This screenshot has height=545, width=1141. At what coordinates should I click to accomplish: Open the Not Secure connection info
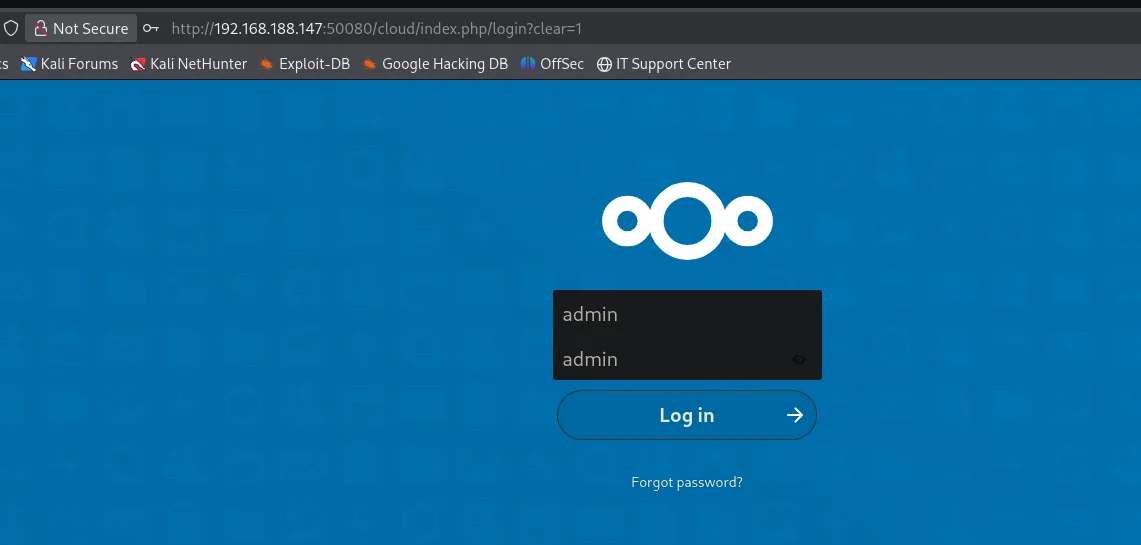81,28
